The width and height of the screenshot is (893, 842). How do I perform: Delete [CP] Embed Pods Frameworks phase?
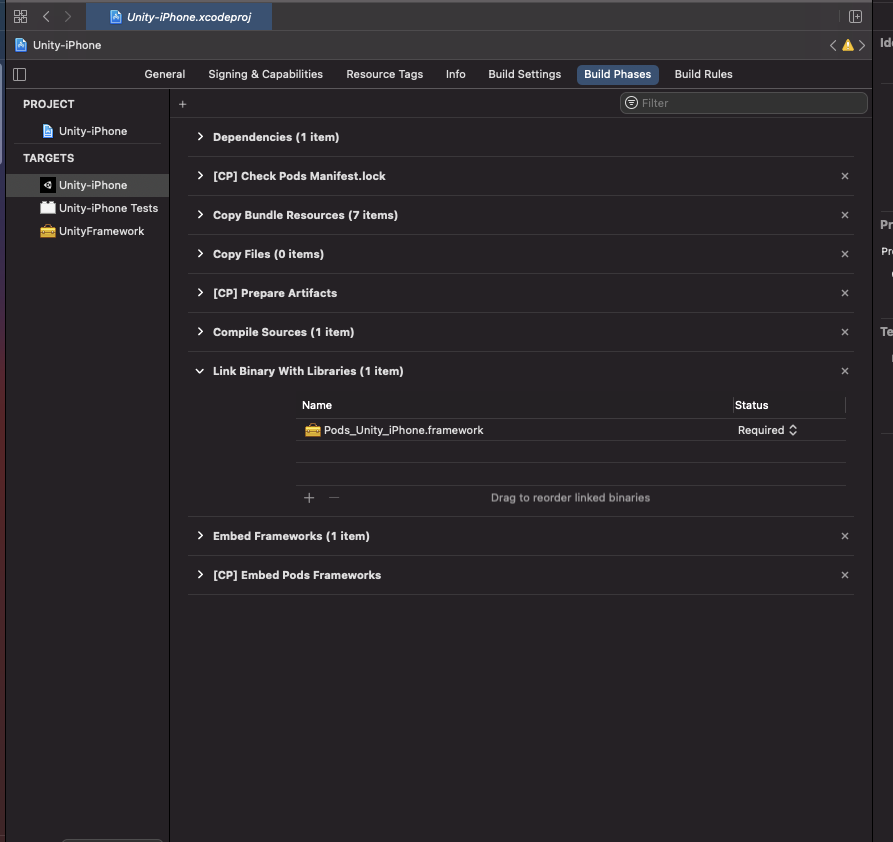pos(845,575)
